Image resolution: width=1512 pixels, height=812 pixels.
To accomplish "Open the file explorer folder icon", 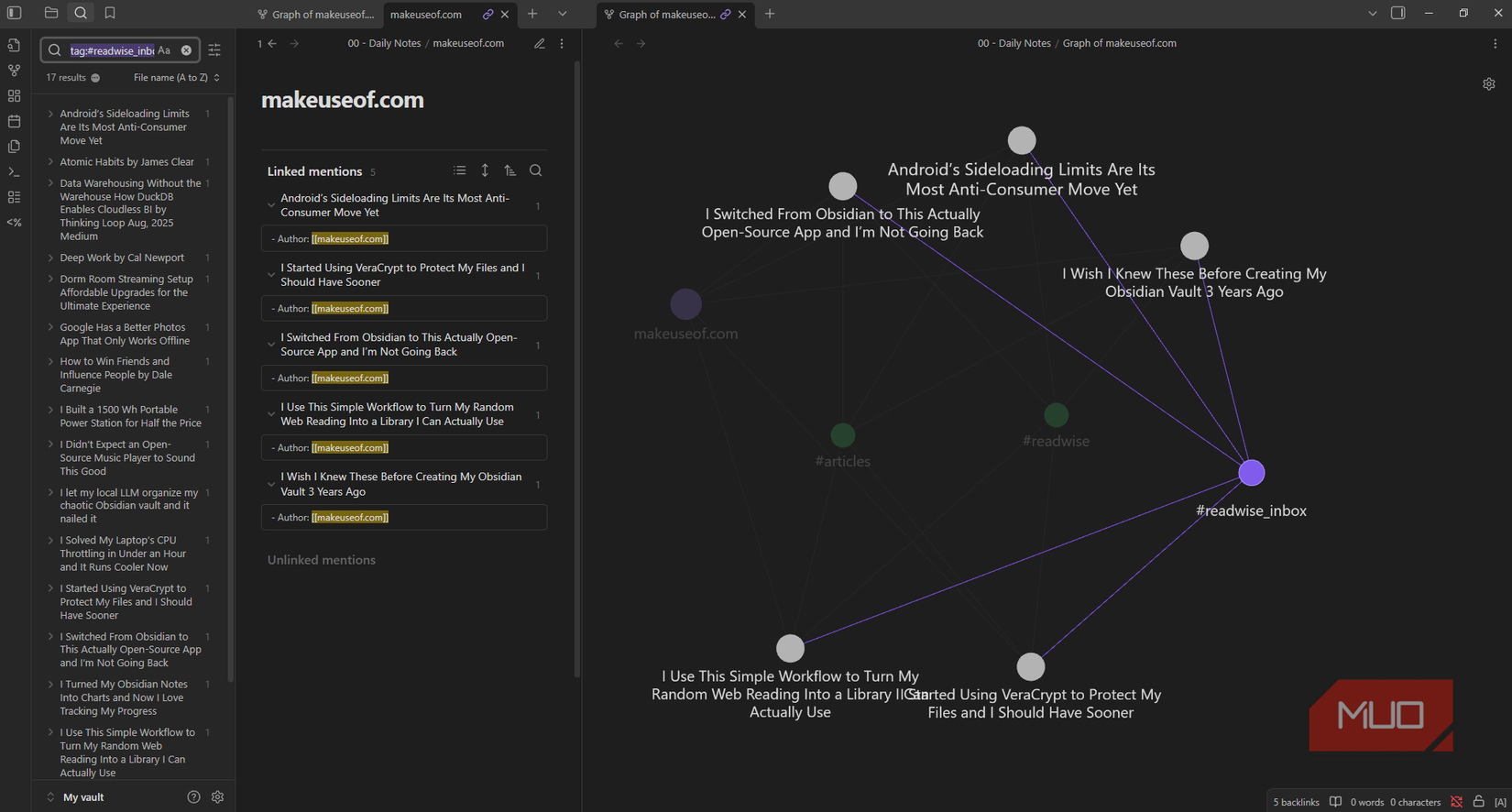I will (x=51, y=13).
